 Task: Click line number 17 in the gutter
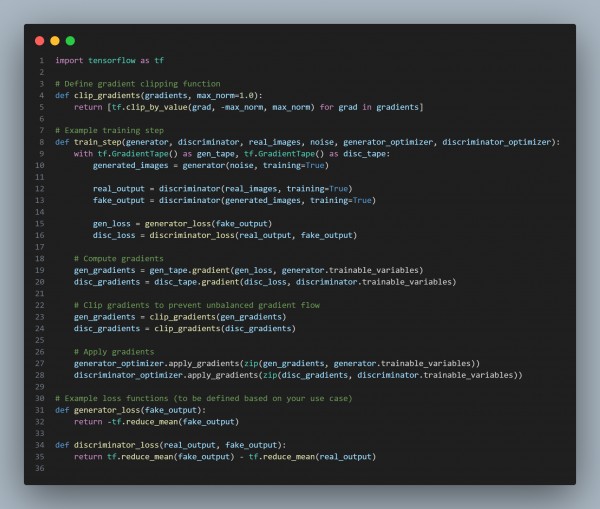[40, 247]
